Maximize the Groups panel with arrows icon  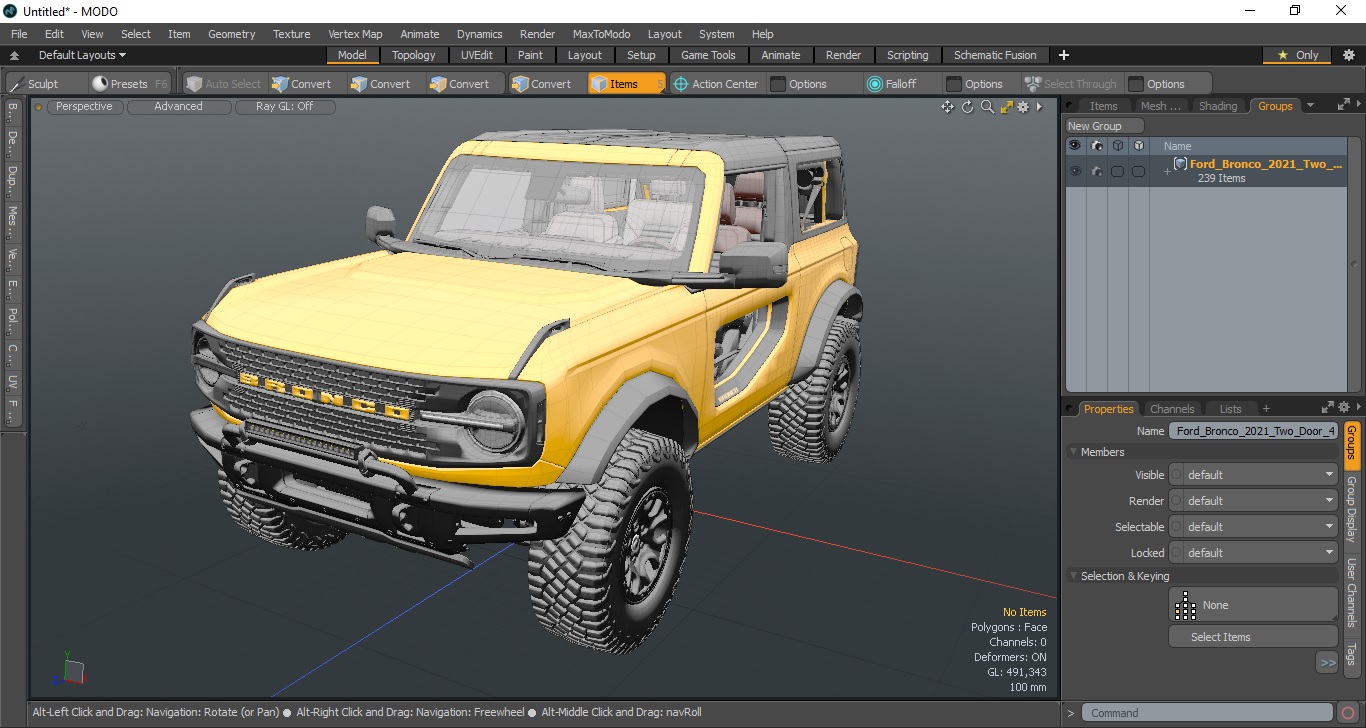point(1343,105)
